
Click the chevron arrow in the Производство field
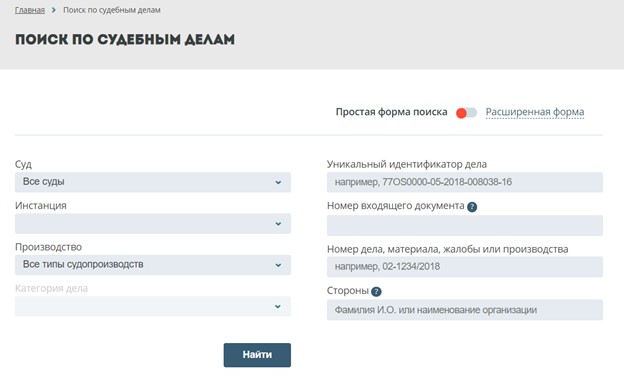point(278,265)
